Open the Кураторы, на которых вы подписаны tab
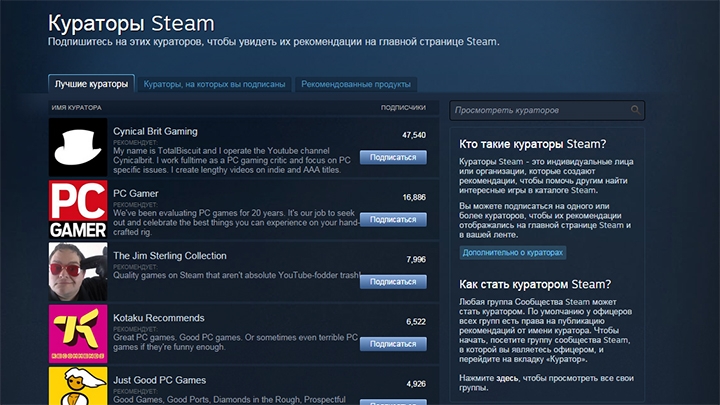The height and width of the screenshot is (405, 720). [214, 84]
